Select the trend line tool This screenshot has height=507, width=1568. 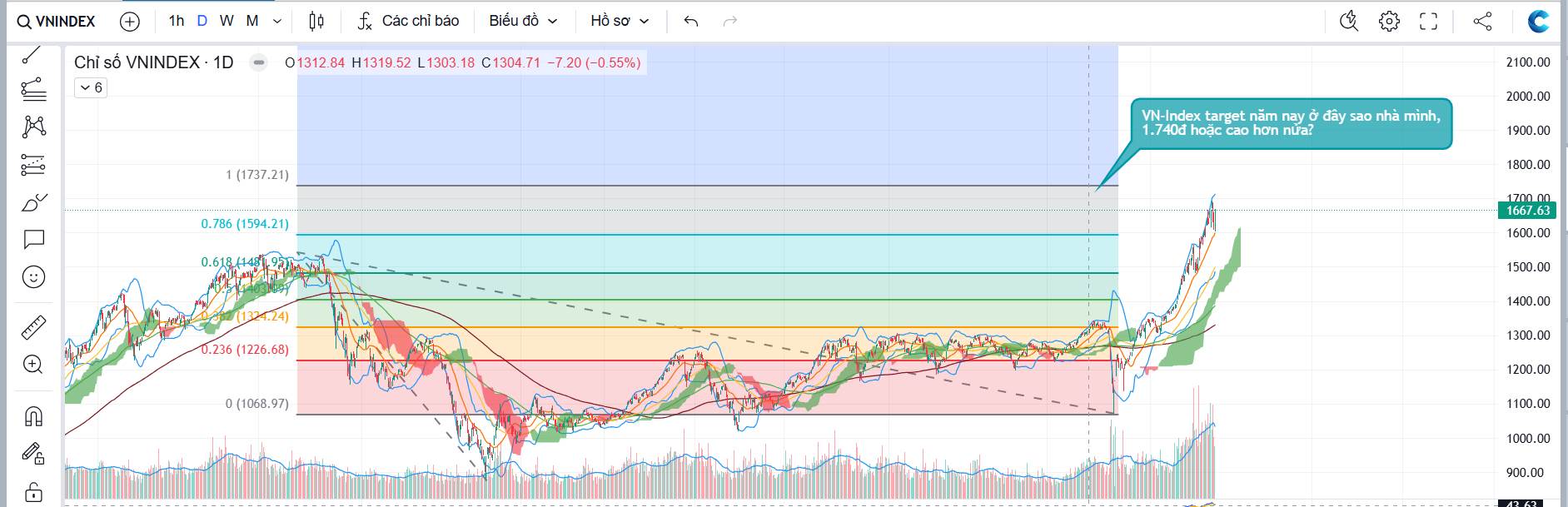click(x=32, y=54)
